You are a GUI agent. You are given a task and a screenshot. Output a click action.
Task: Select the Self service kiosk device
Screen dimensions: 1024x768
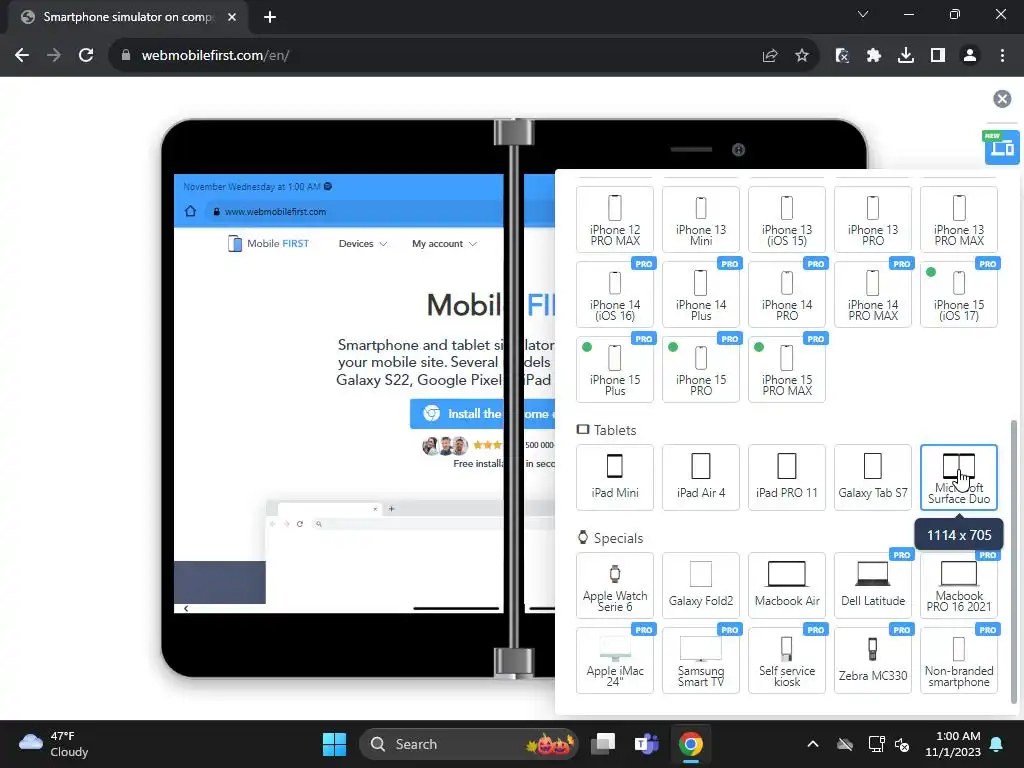pos(787,660)
